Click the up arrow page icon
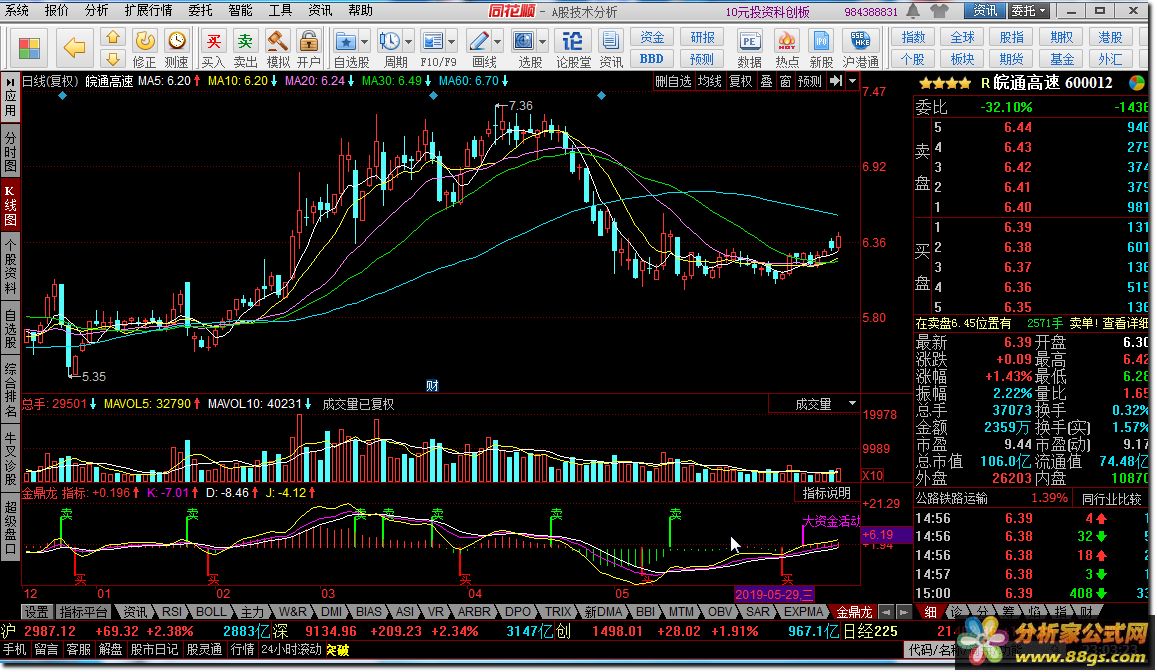This screenshot has width=1157, height=672. point(112,38)
